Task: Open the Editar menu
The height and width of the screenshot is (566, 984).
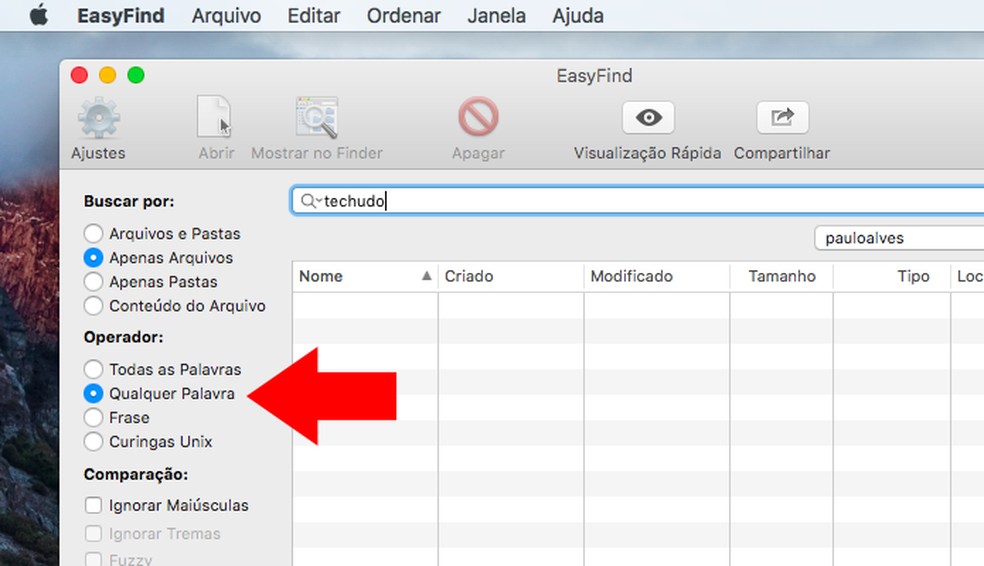Action: (x=314, y=15)
